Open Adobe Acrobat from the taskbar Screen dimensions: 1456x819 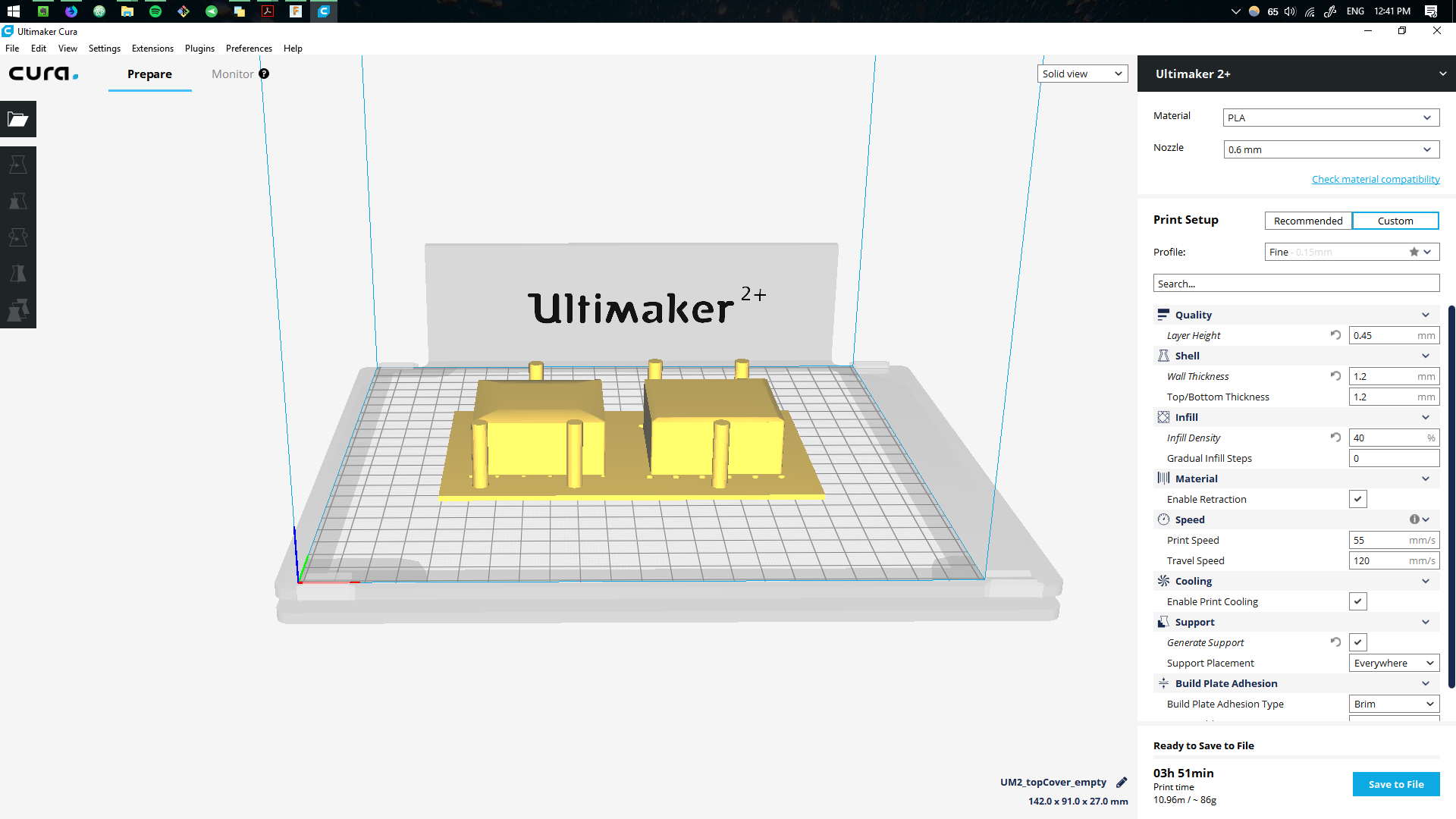[268, 11]
